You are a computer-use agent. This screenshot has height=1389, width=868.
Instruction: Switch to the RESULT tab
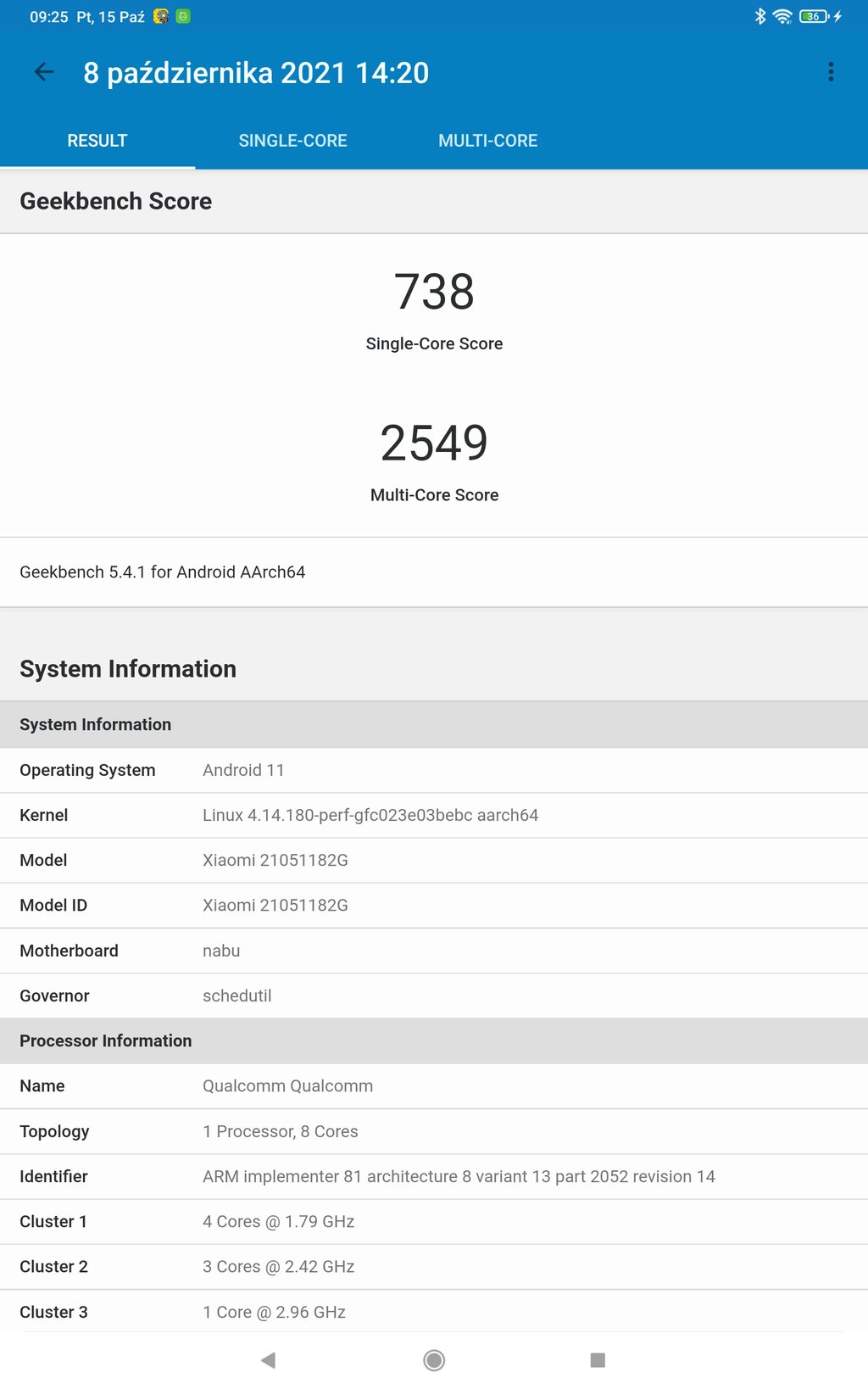(x=97, y=141)
